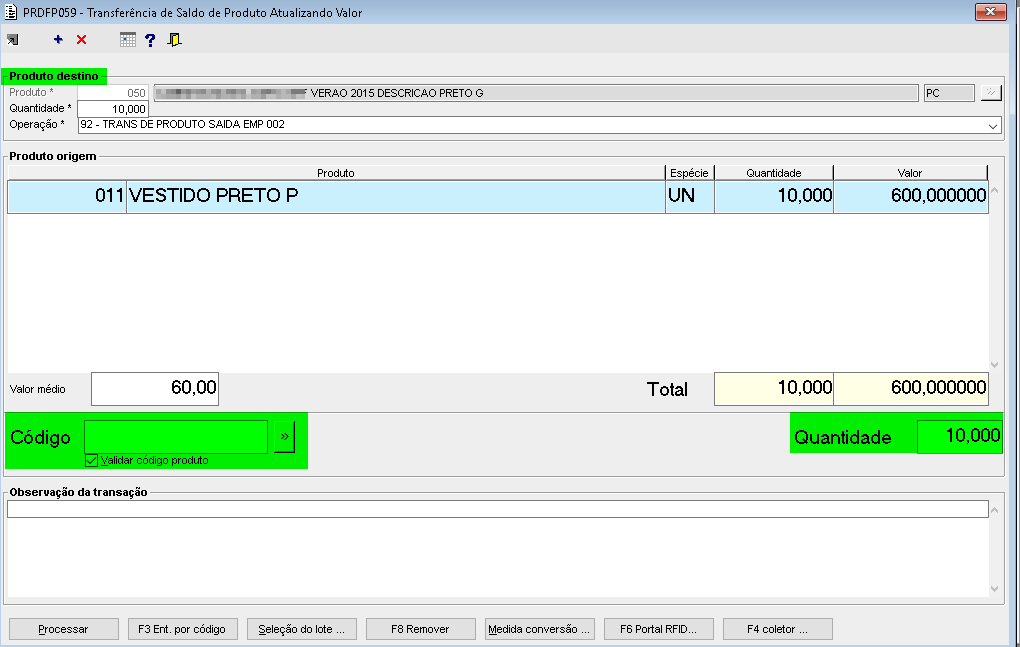Click the Quantidade field in Produto destino

tap(113, 109)
